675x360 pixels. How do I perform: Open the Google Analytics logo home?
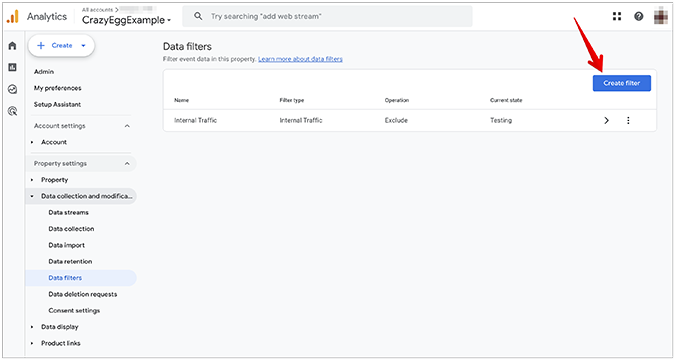click(x=12, y=17)
